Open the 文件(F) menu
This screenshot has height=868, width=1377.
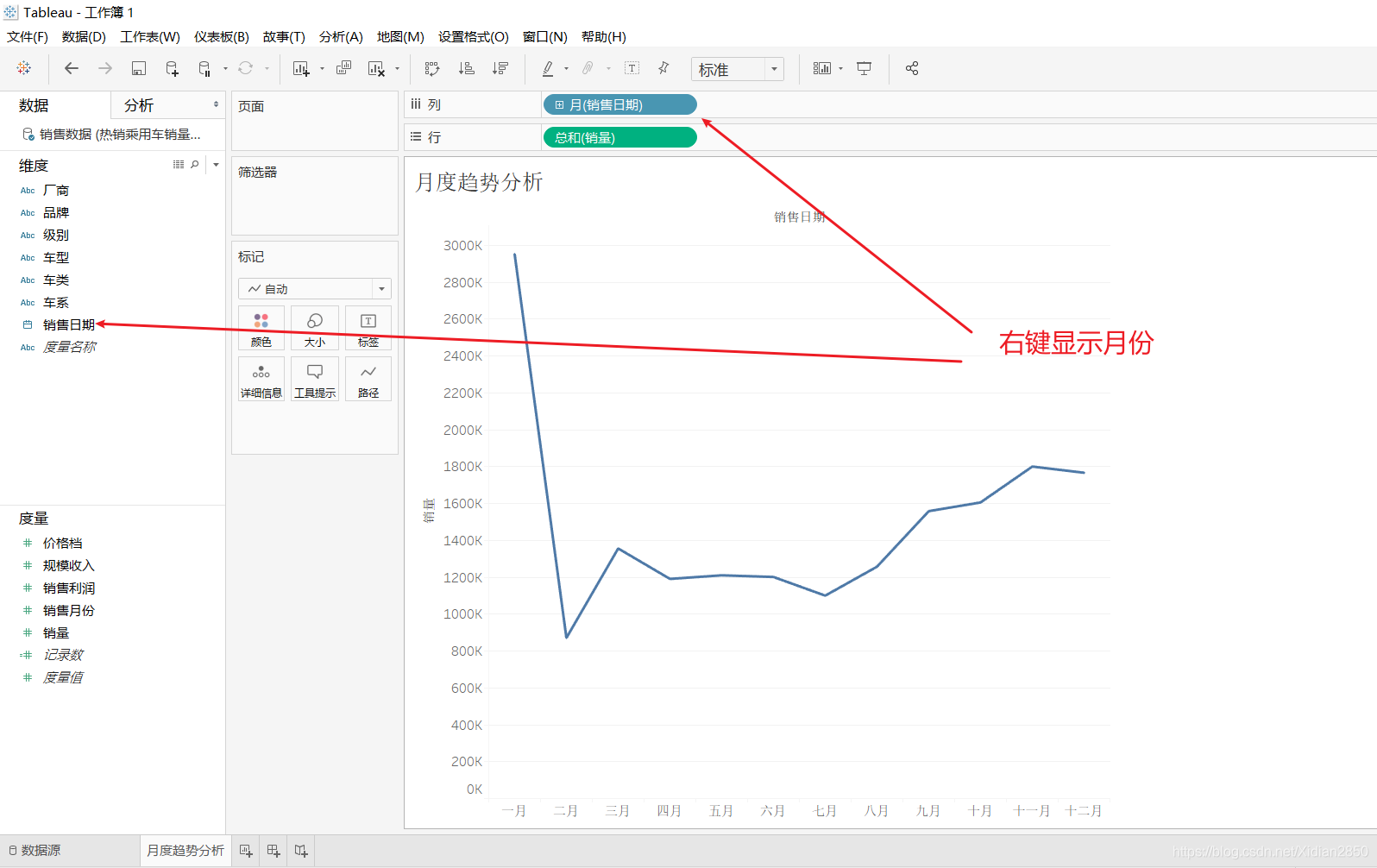(28, 36)
